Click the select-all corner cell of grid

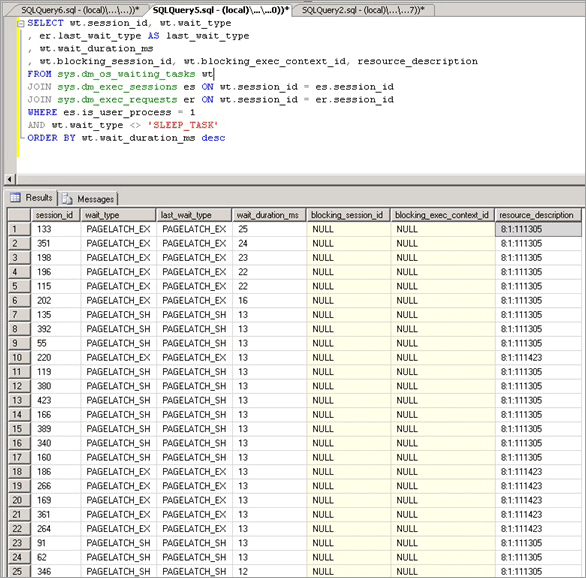pyautogui.click(x=19, y=215)
